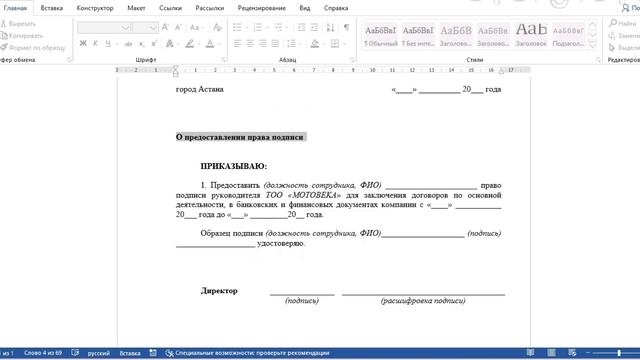Open font color dropdown arrow
This screenshot has width=640, height=360.
pos(220,44)
